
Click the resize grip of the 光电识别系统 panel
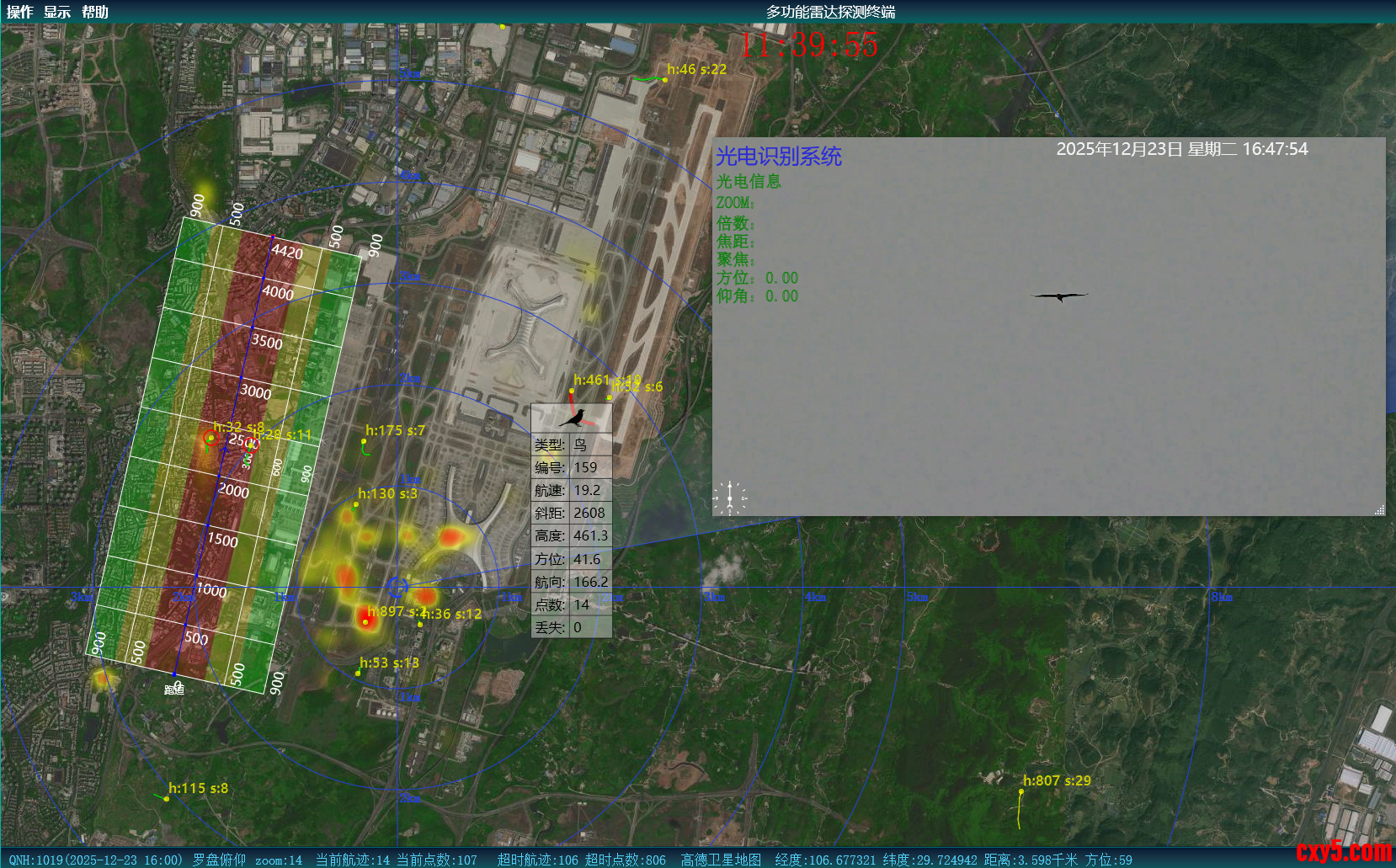(x=1379, y=509)
